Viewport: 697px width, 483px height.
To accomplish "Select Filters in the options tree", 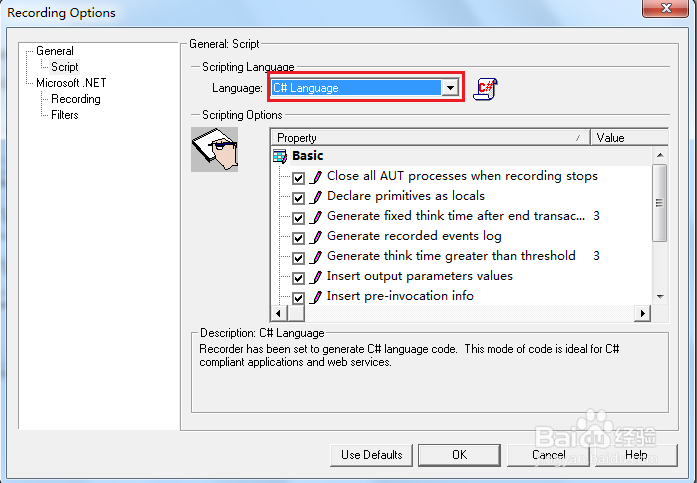I will click(65, 115).
